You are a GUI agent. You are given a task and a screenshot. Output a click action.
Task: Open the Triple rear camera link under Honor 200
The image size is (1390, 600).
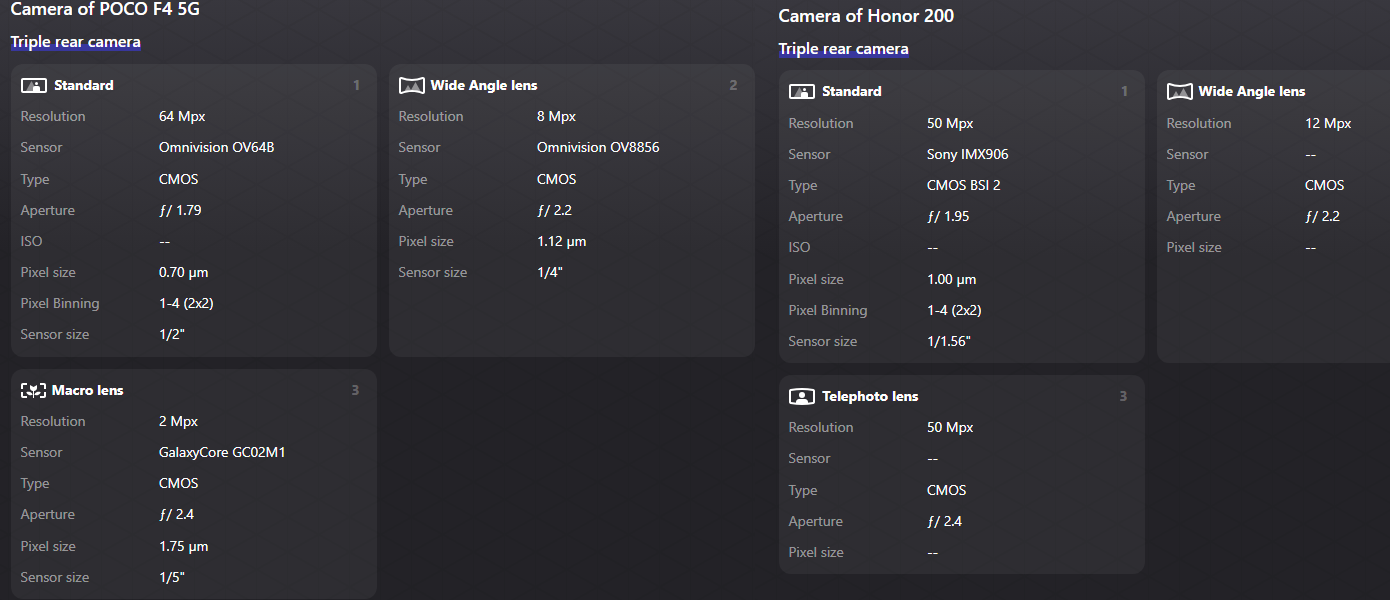tap(843, 49)
